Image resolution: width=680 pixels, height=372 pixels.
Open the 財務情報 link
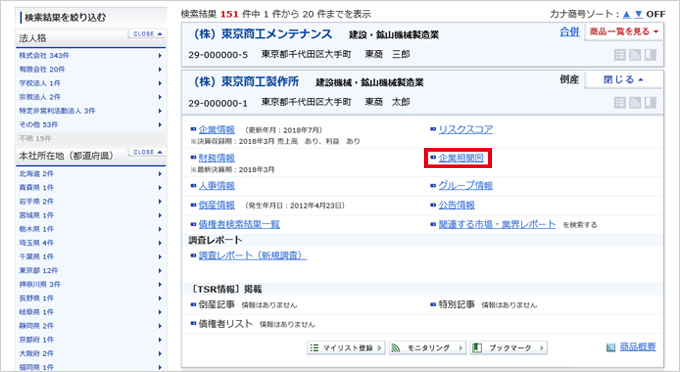[x=216, y=158]
